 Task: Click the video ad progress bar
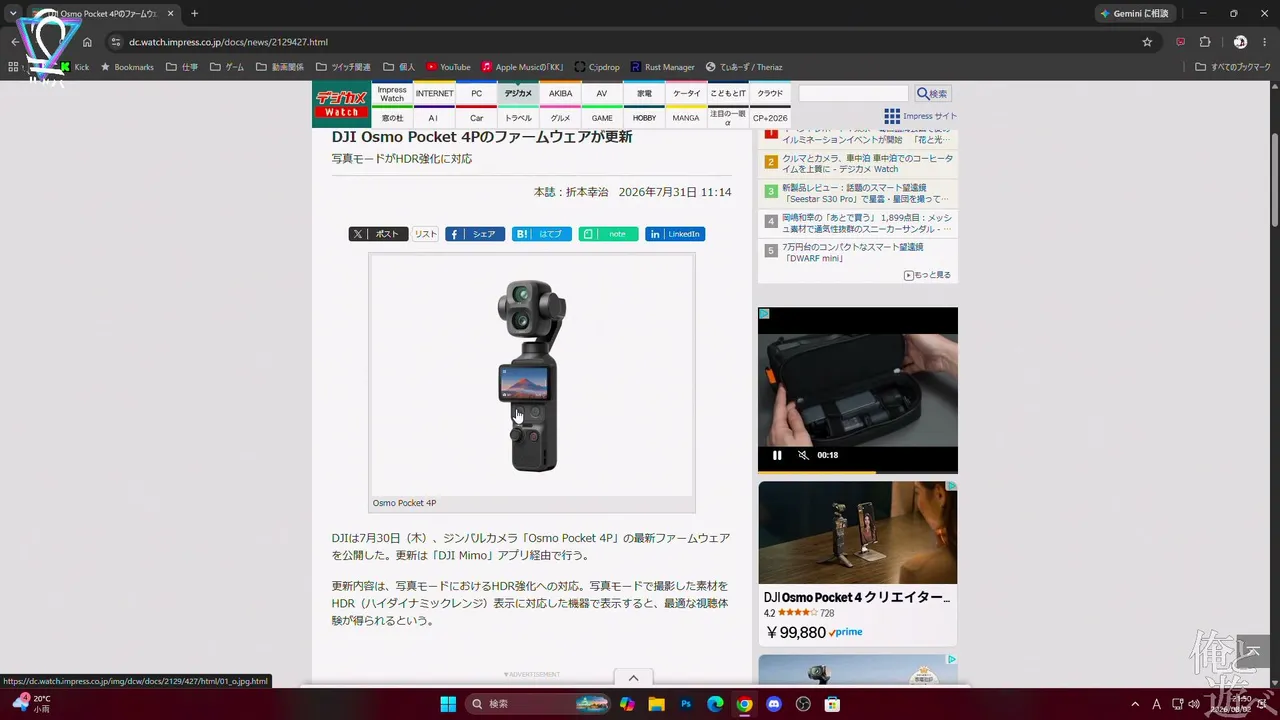point(858,472)
